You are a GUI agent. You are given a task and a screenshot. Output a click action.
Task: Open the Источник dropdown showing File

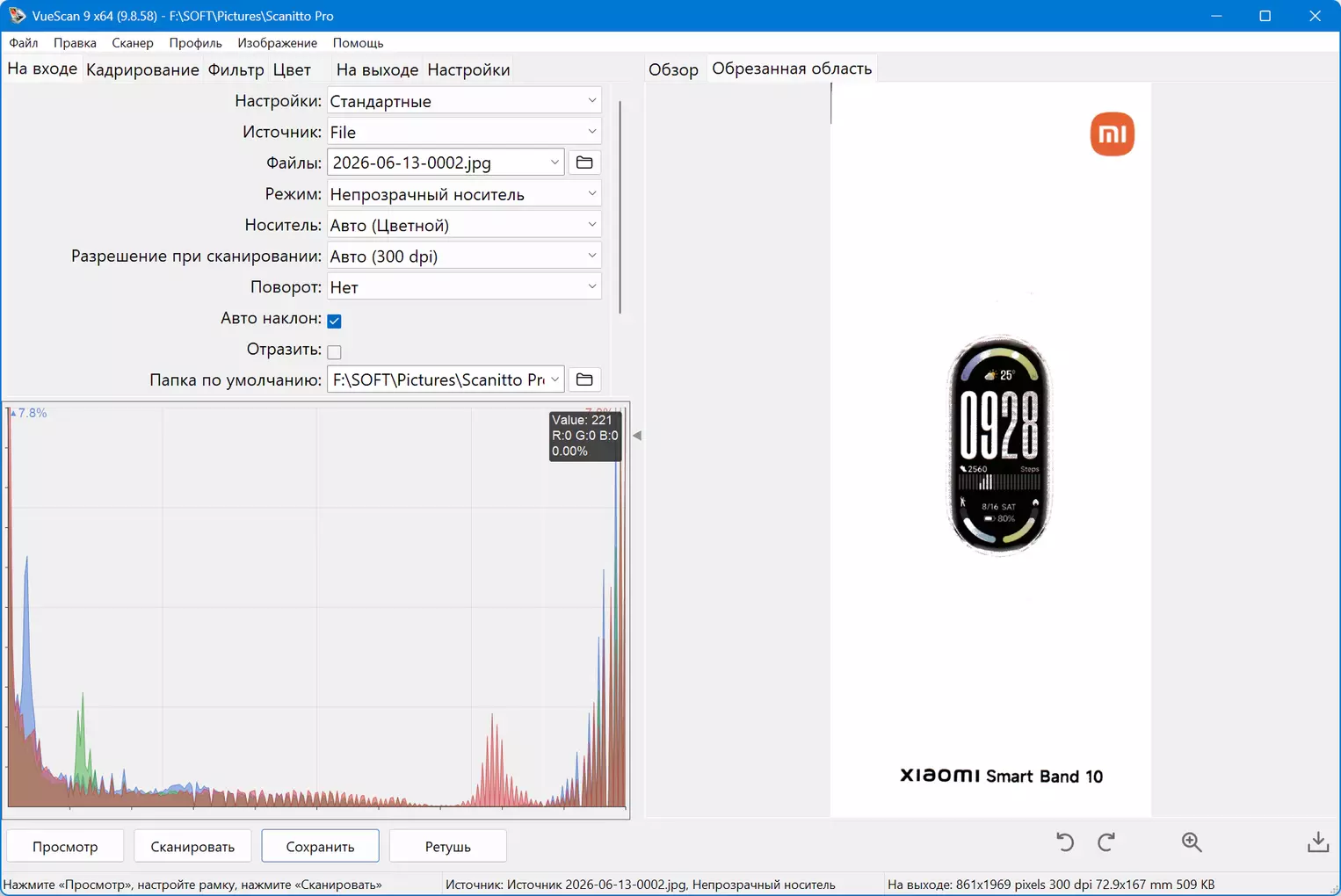click(x=464, y=132)
